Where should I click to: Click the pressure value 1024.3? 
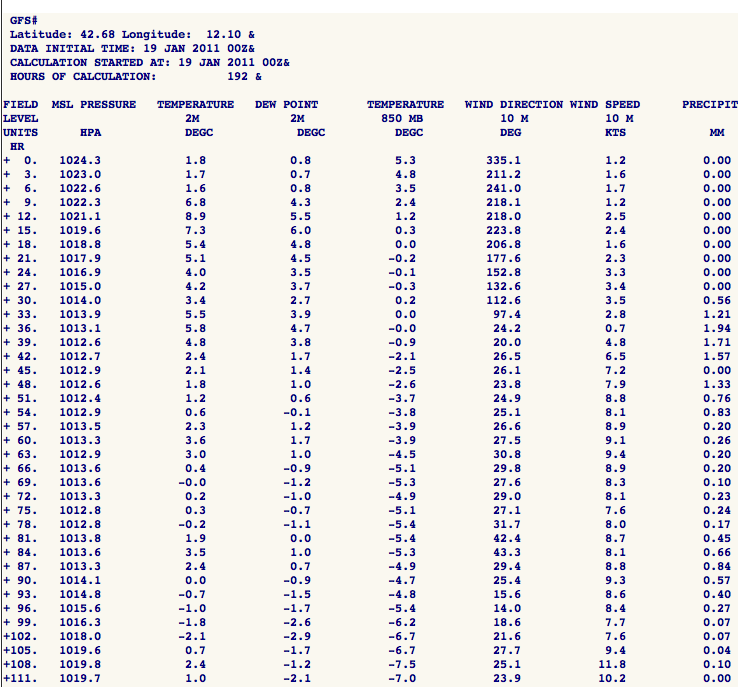coord(79,160)
